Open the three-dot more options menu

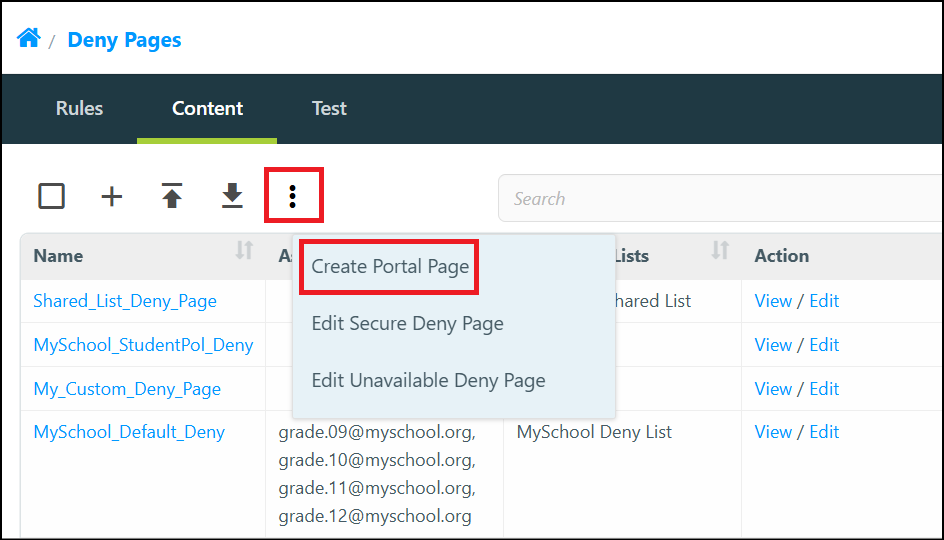(x=293, y=196)
